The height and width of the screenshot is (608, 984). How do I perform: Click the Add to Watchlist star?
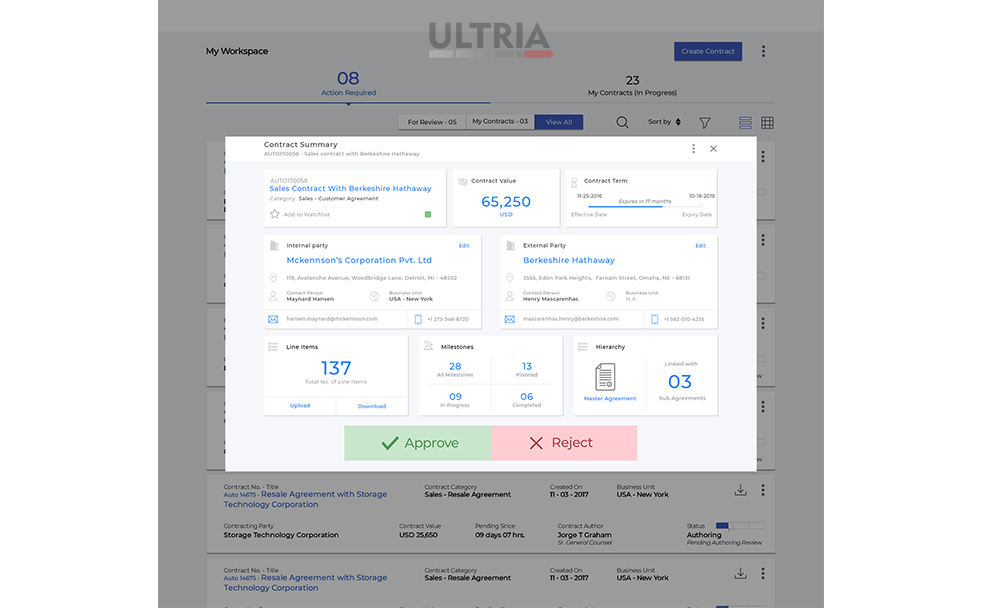click(274, 214)
